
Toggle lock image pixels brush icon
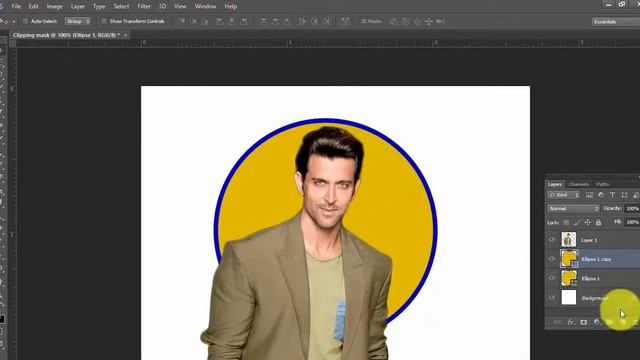[577, 222]
